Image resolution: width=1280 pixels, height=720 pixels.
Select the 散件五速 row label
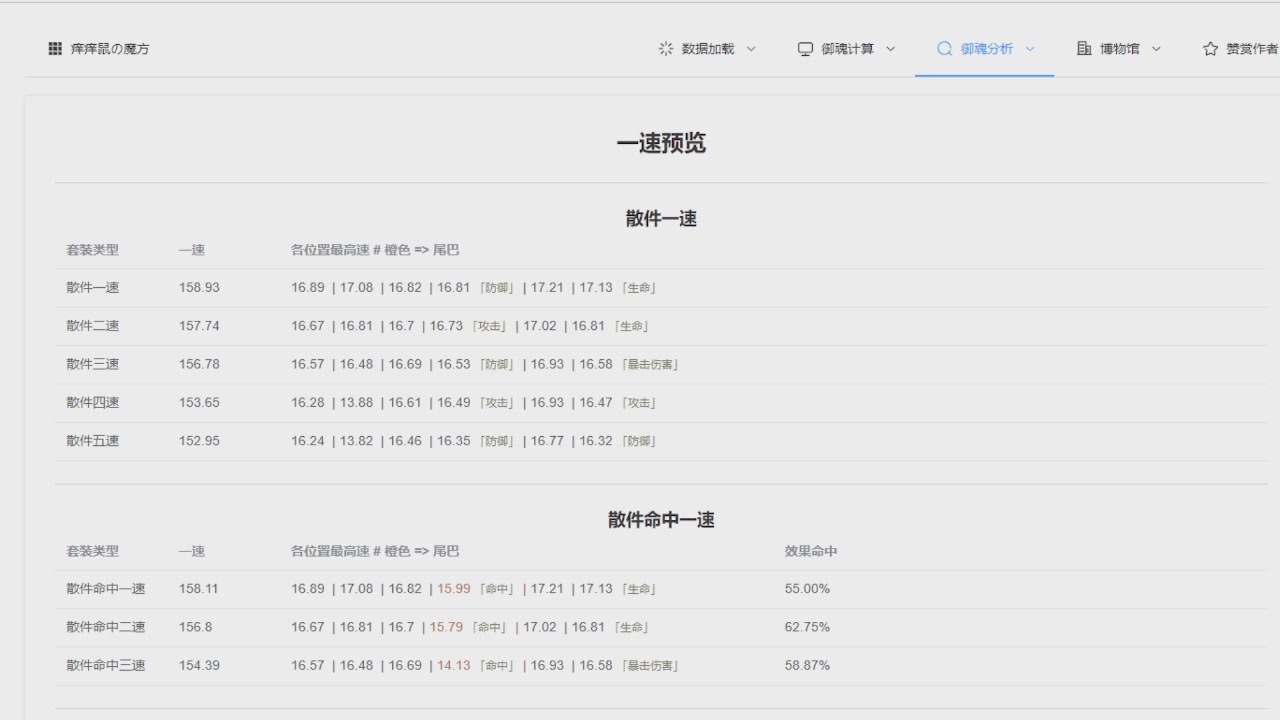pos(93,441)
